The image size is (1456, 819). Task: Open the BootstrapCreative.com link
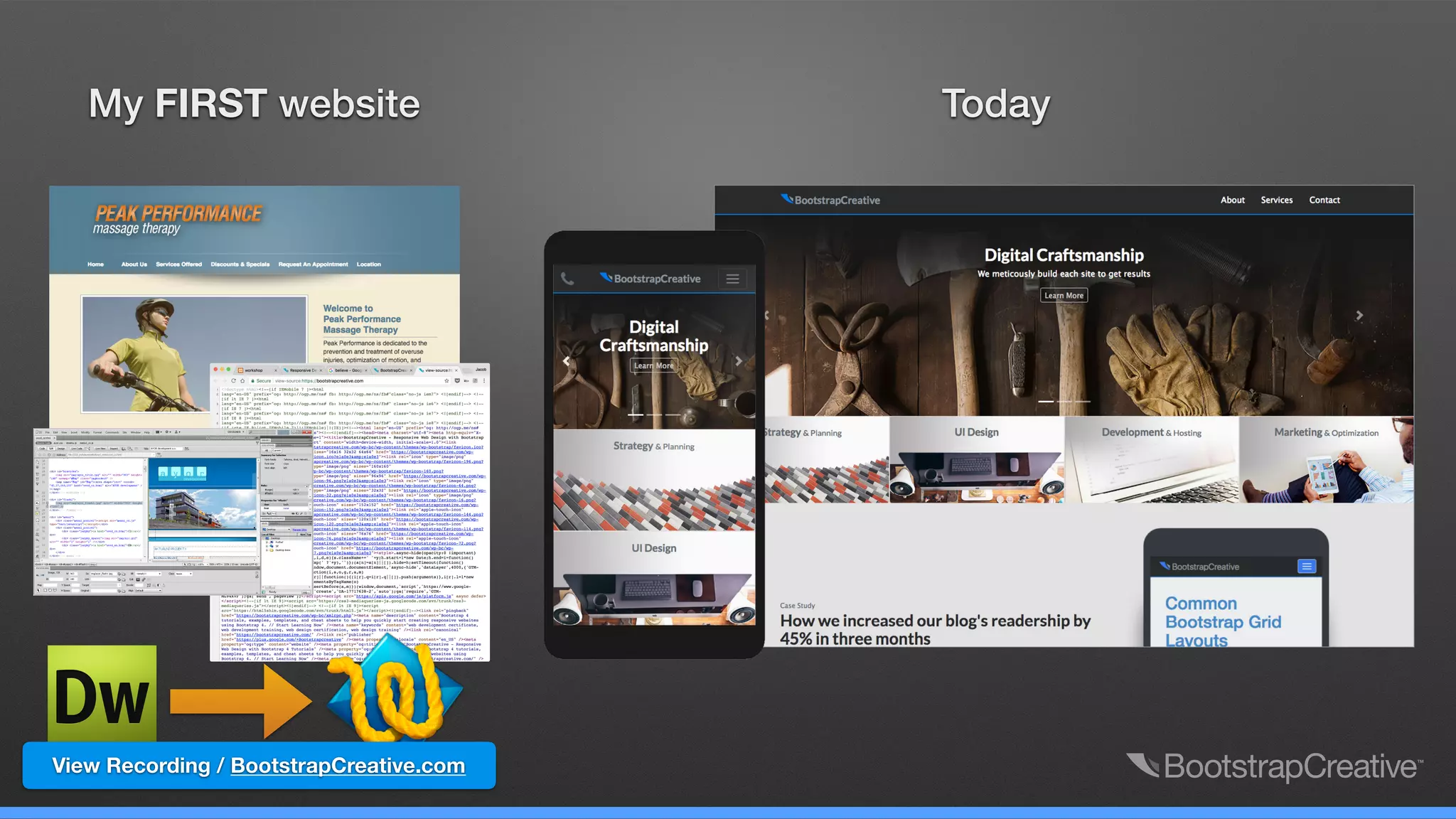coord(348,766)
